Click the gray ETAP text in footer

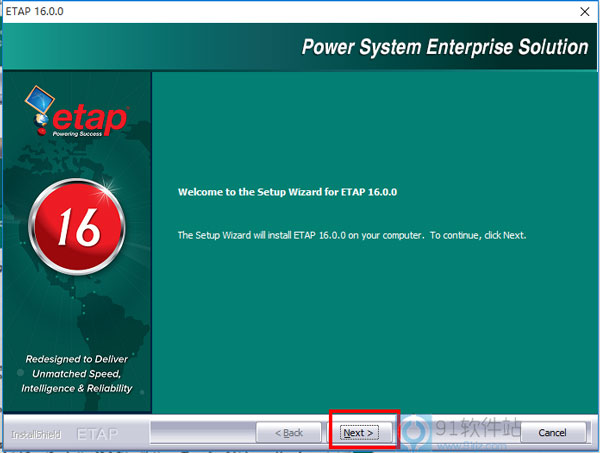(98, 434)
